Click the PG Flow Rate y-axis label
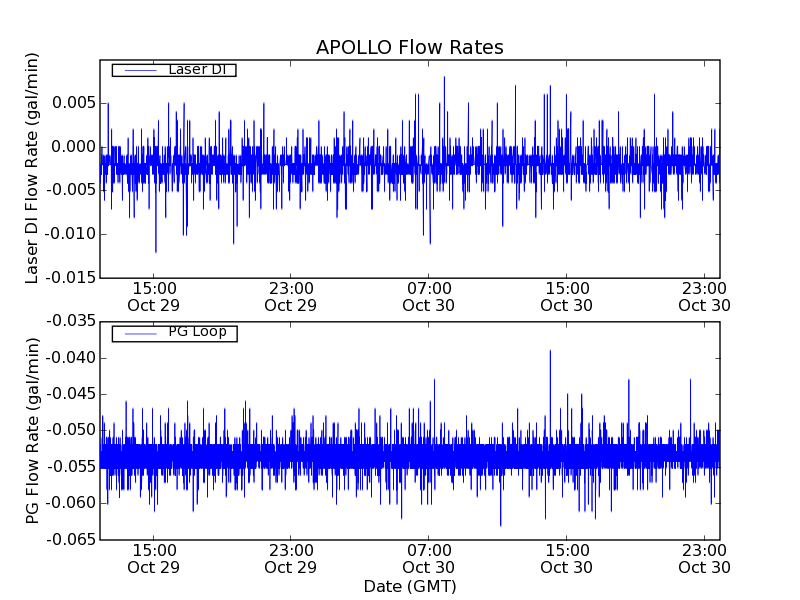800x600 pixels. 33,430
